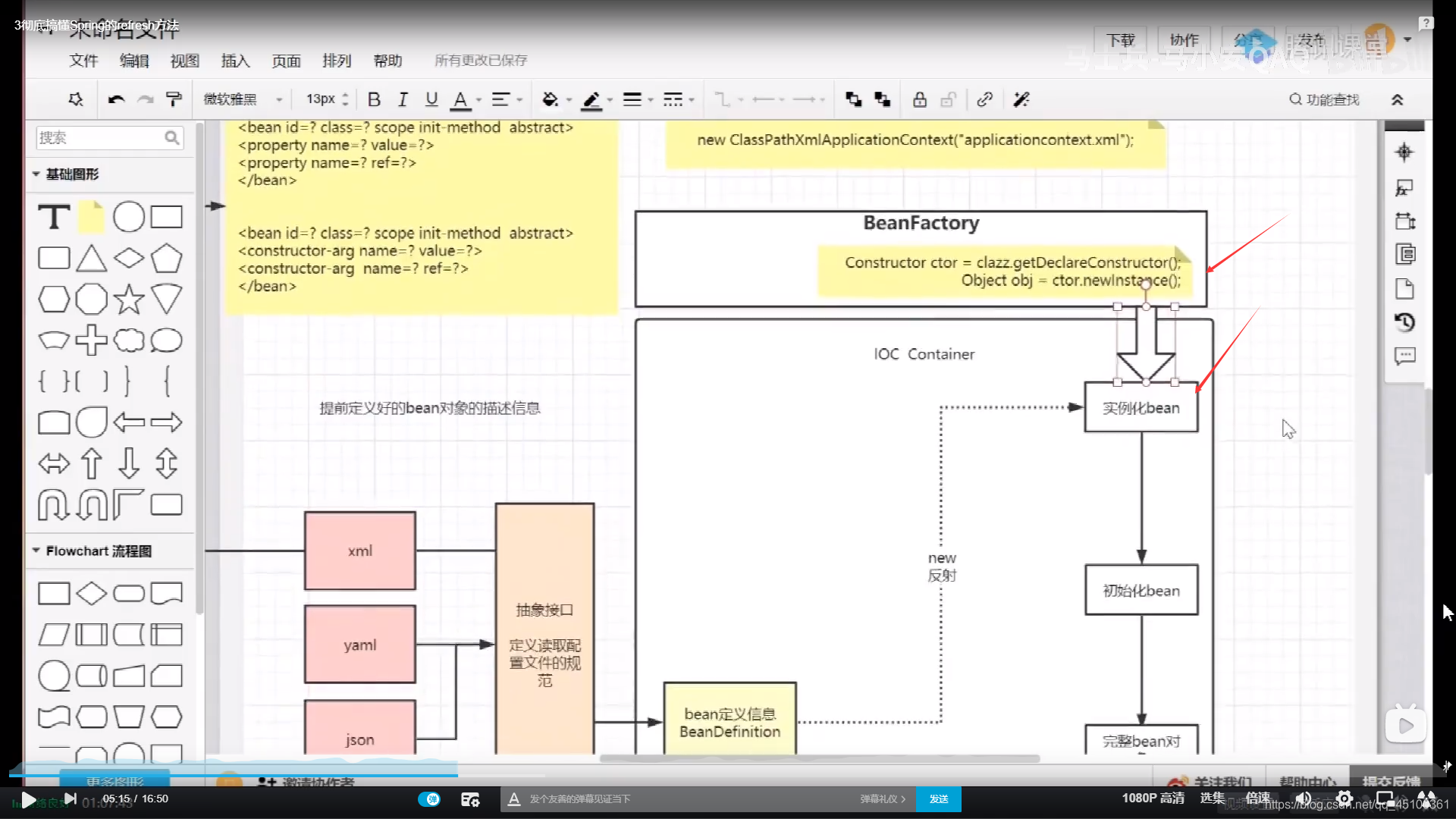
Task: Open the font family dropdown 微软雅黑
Action: [243, 99]
